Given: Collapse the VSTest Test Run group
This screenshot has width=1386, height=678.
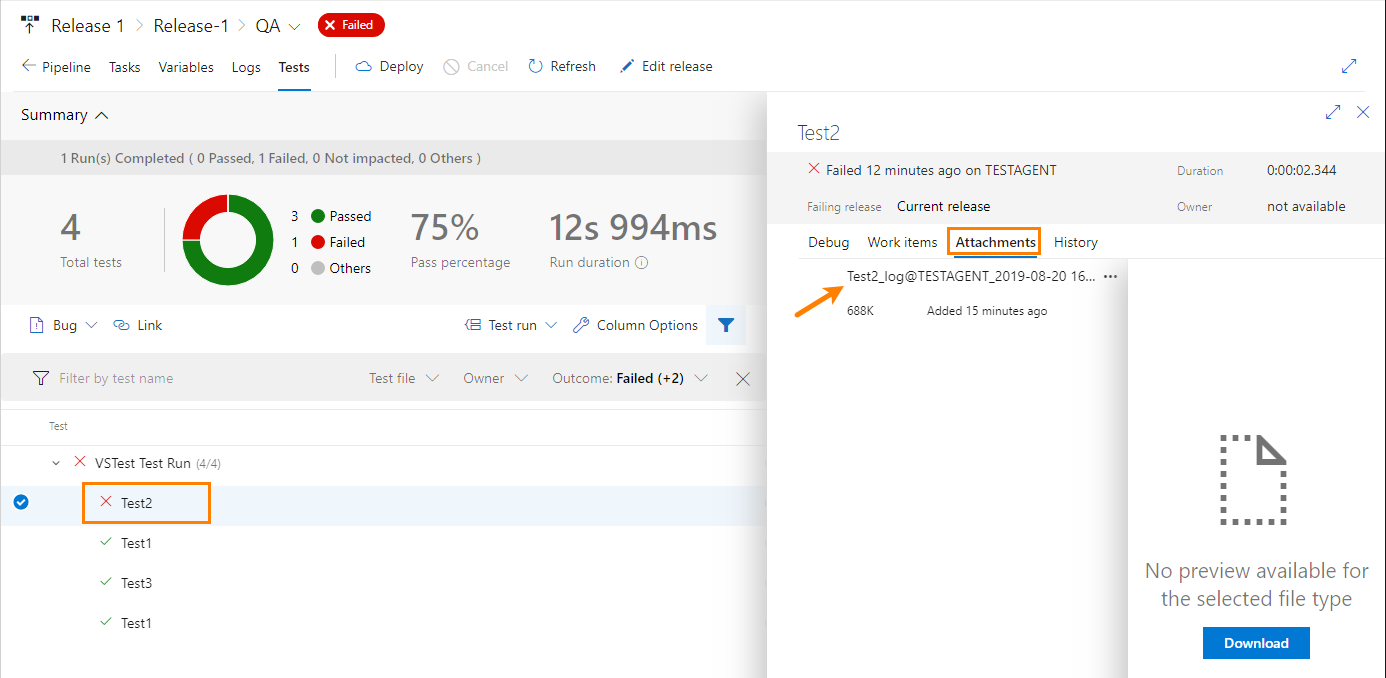Looking at the screenshot, I should [x=56, y=463].
